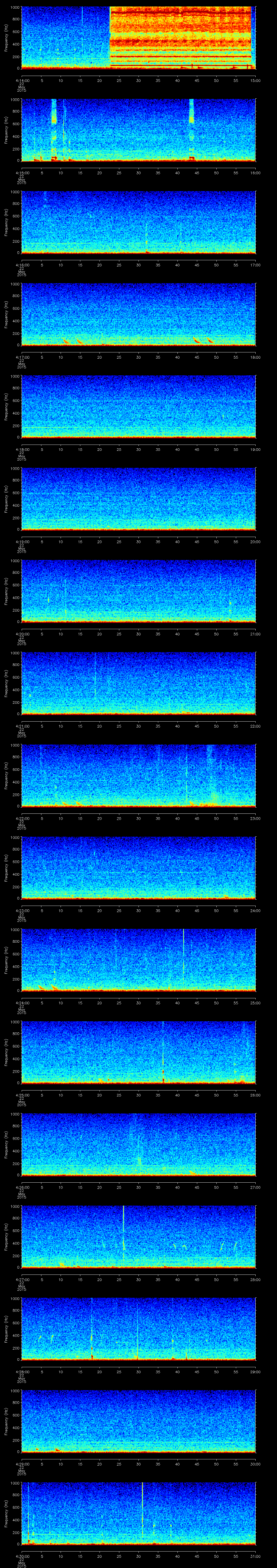Click the 4:26:00 start time label

point(22,1187)
